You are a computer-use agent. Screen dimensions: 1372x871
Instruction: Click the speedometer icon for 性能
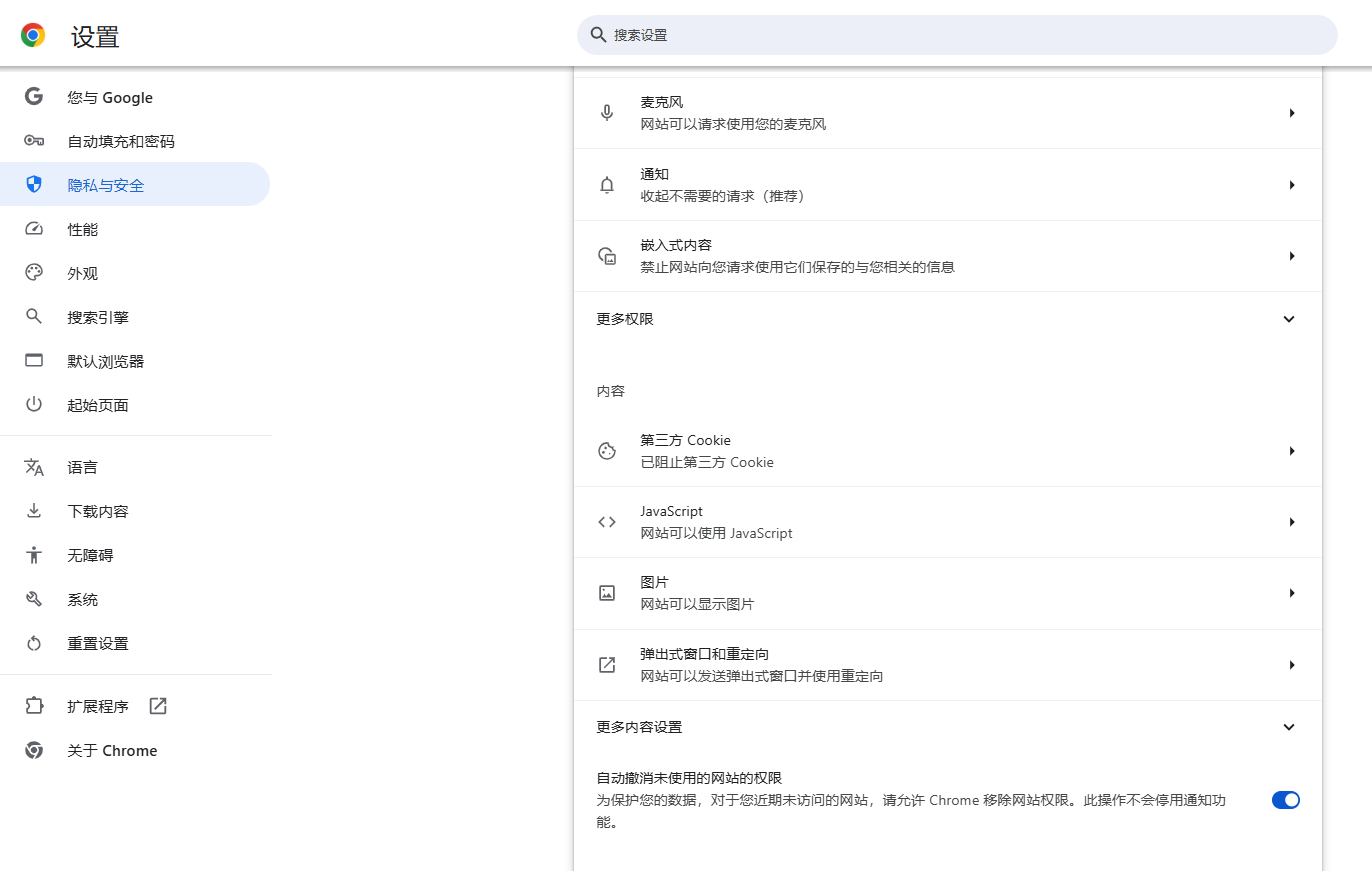[34, 229]
